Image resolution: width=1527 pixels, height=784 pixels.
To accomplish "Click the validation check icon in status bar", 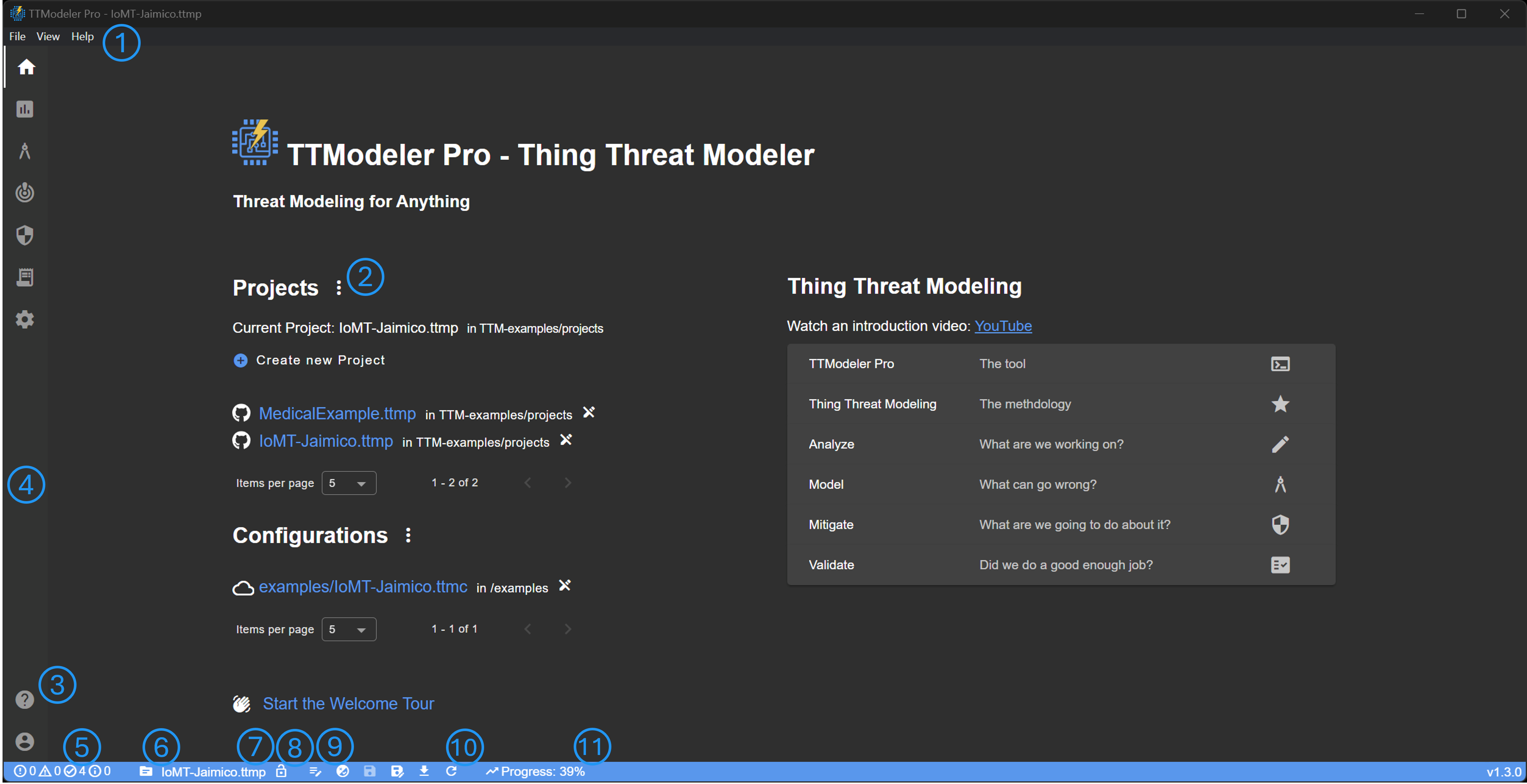I will point(343,772).
